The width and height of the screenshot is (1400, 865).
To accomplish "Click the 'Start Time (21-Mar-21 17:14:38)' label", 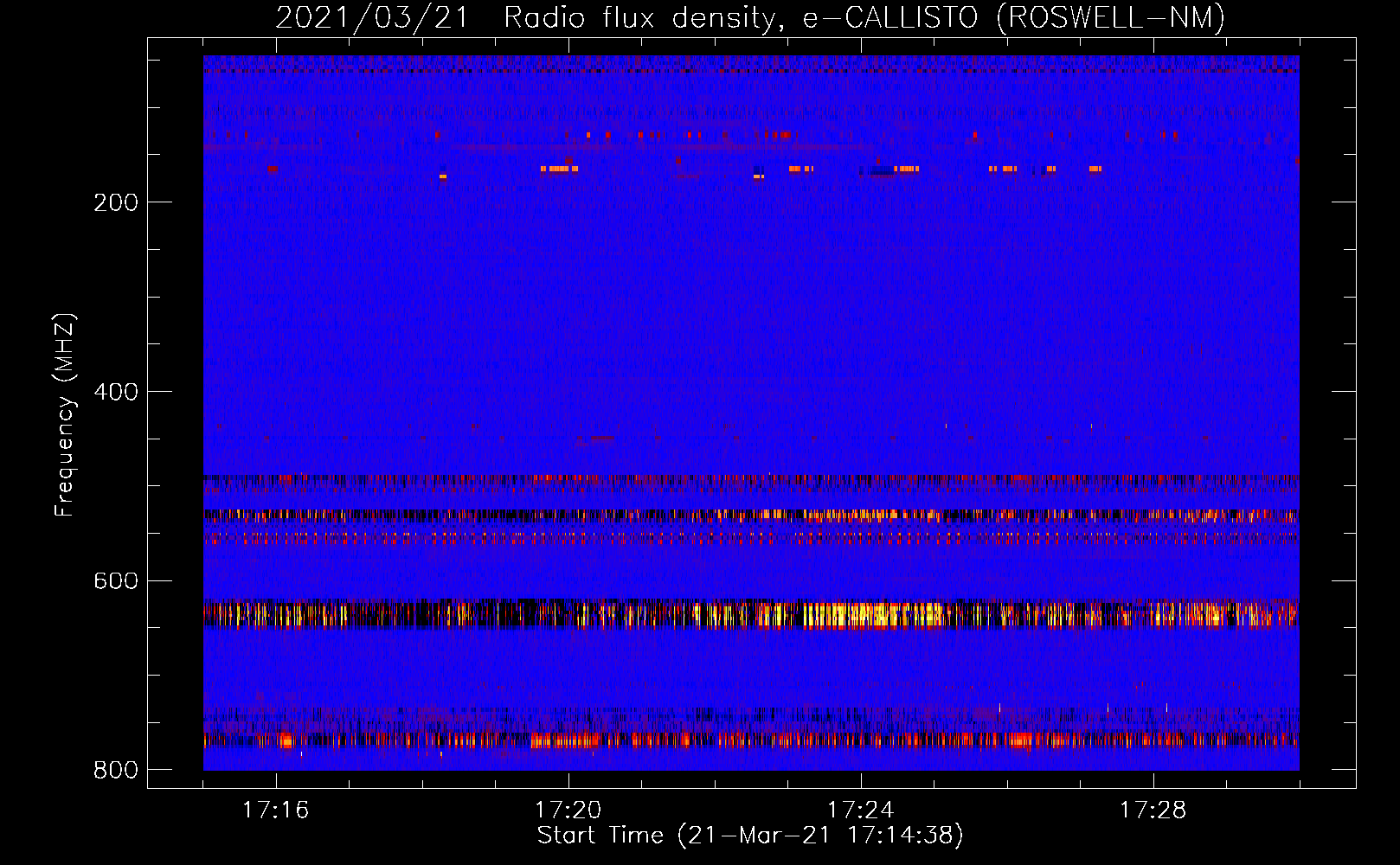I will click(750, 836).
